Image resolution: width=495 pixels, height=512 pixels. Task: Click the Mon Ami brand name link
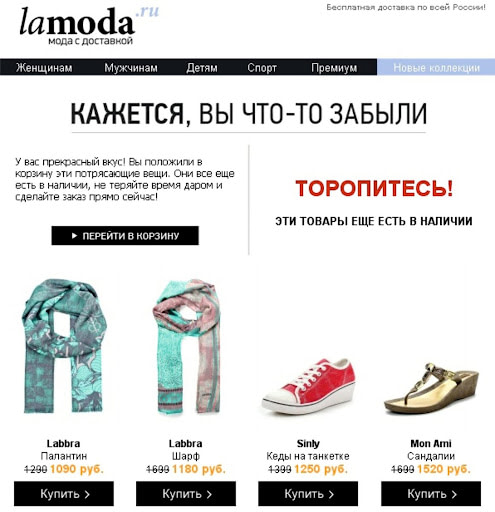(431, 444)
